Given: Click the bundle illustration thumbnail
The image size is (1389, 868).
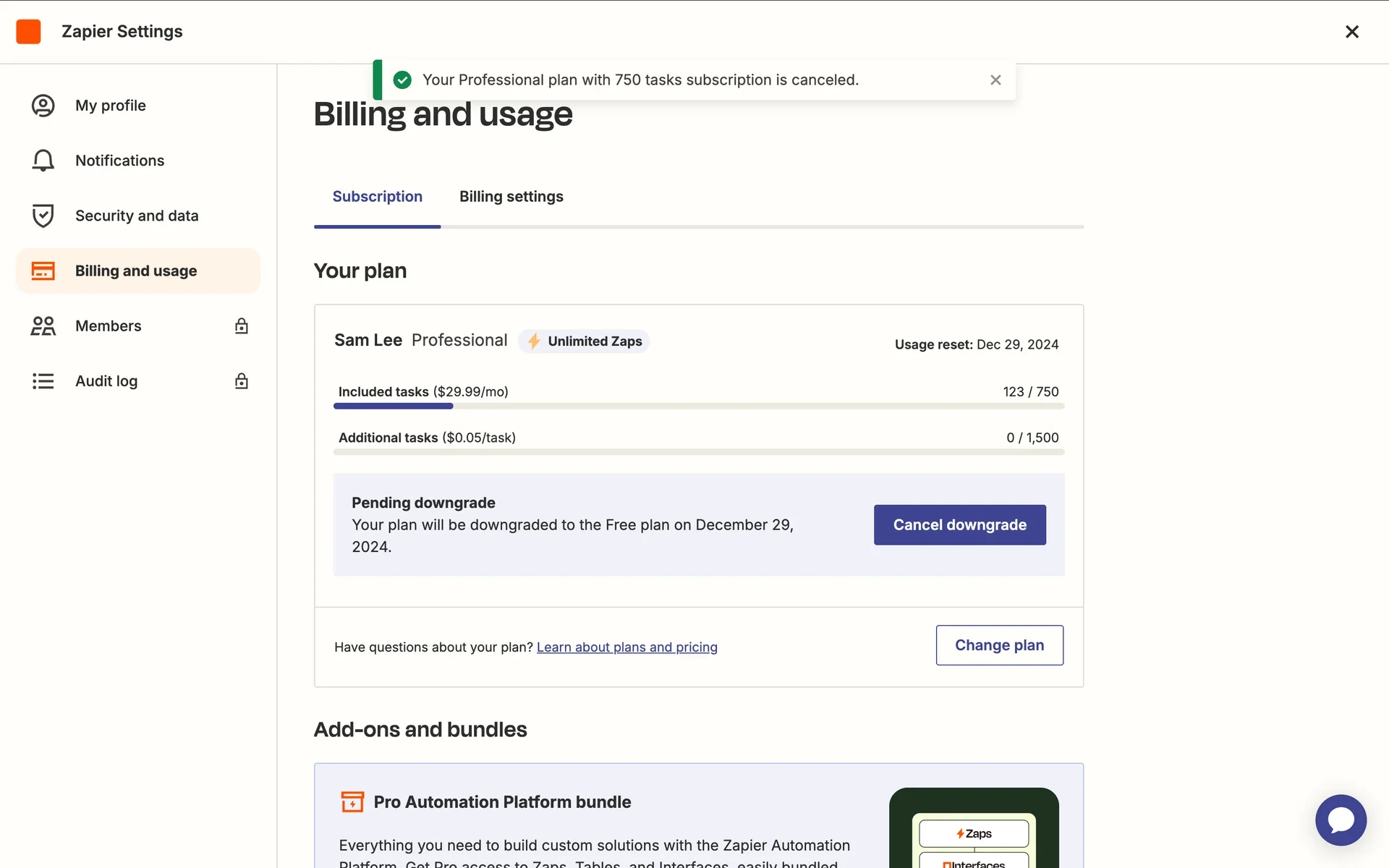Looking at the screenshot, I should [974, 827].
